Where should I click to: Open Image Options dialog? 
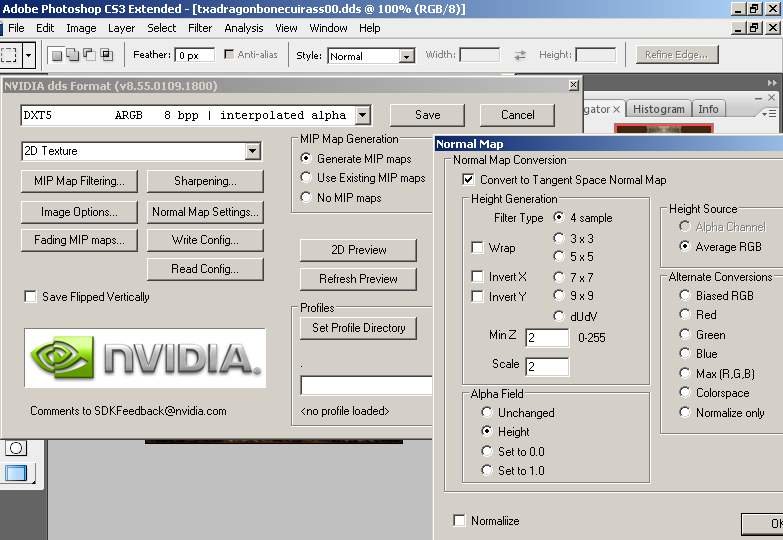79,212
